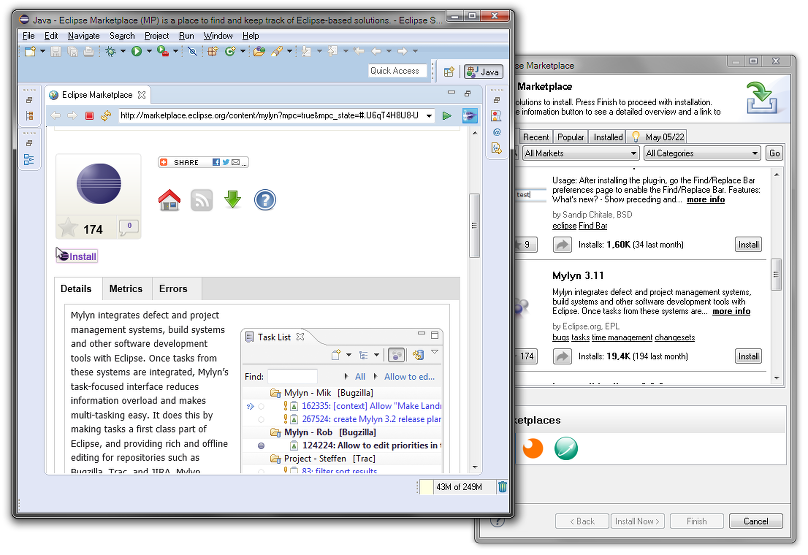The image size is (808, 555).
Task: Click the Twitter icon in the Share bar
Action: 226,162
